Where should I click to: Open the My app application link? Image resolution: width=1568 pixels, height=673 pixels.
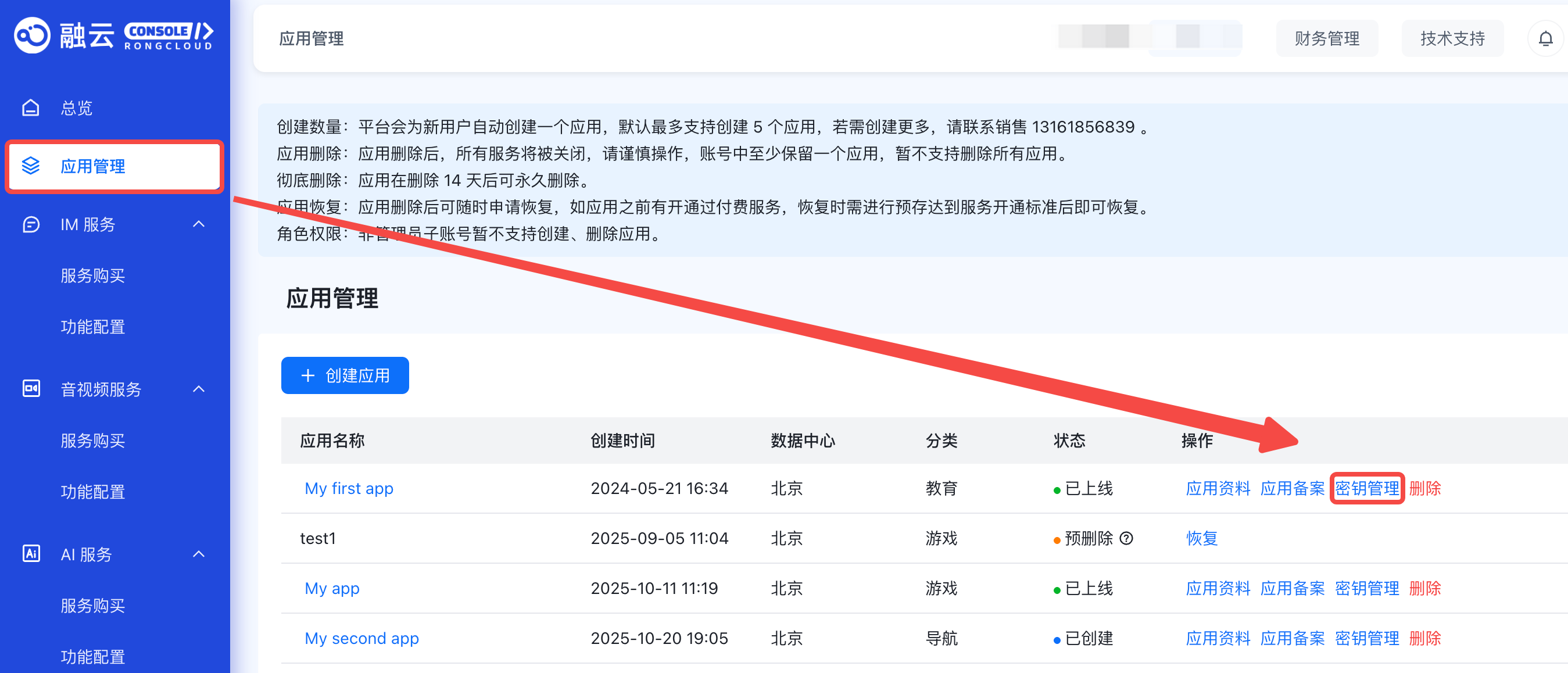tap(332, 588)
